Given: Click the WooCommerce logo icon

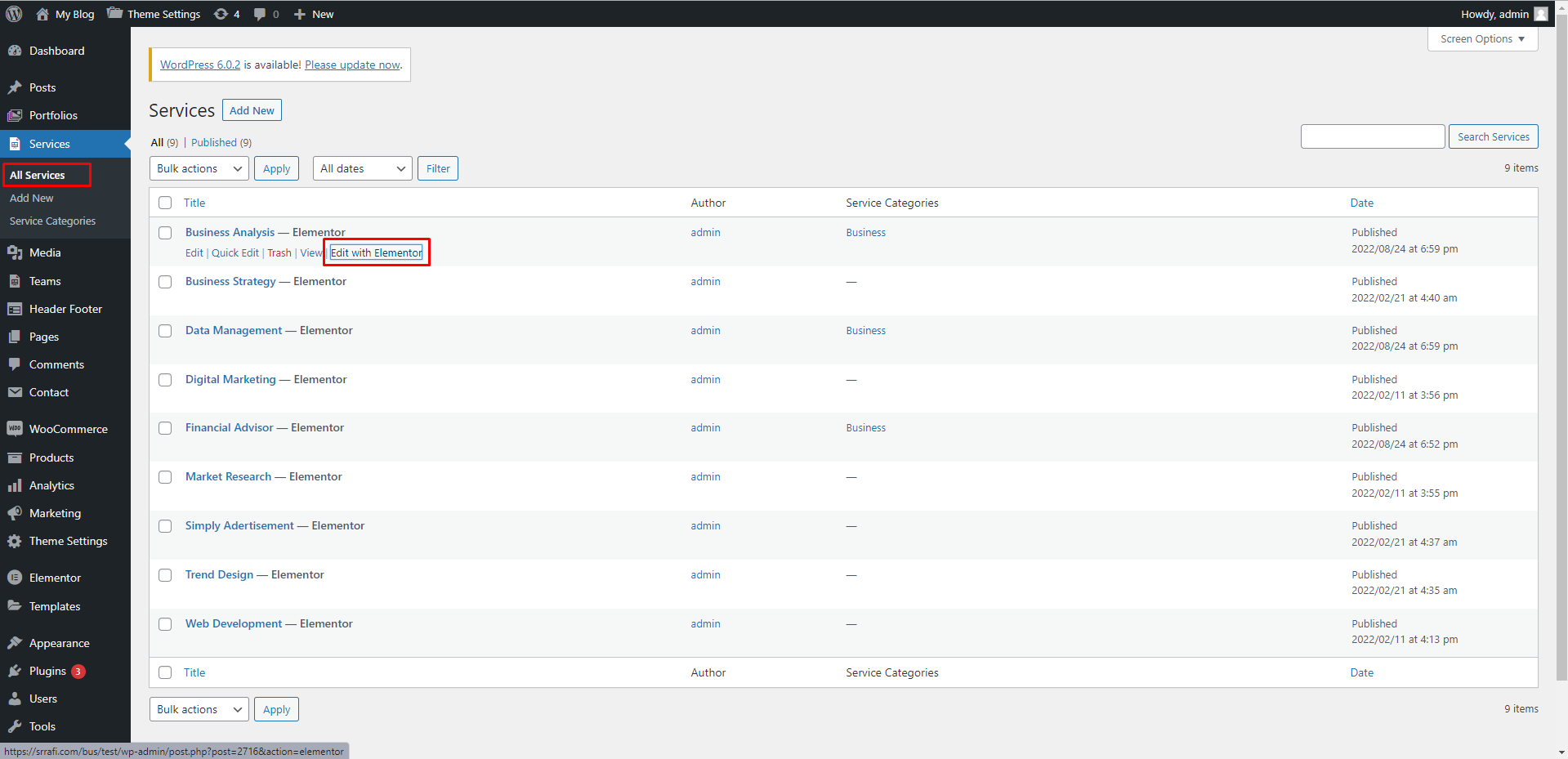Looking at the screenshot, I should 15,429.
